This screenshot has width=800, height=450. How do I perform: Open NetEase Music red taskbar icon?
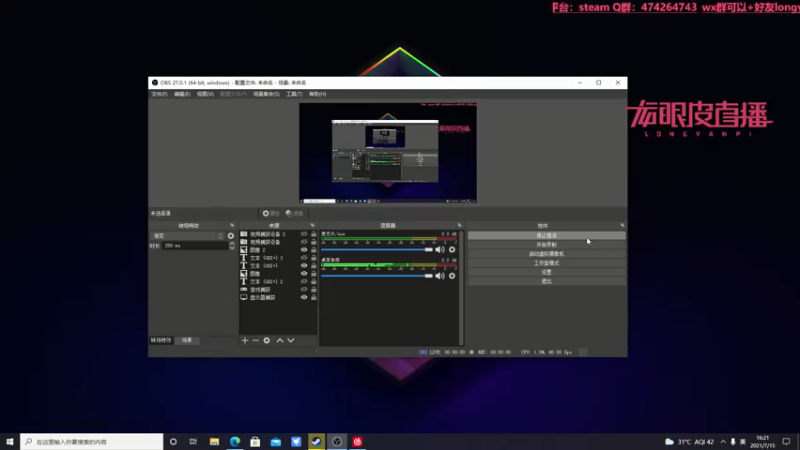(357, 441)
